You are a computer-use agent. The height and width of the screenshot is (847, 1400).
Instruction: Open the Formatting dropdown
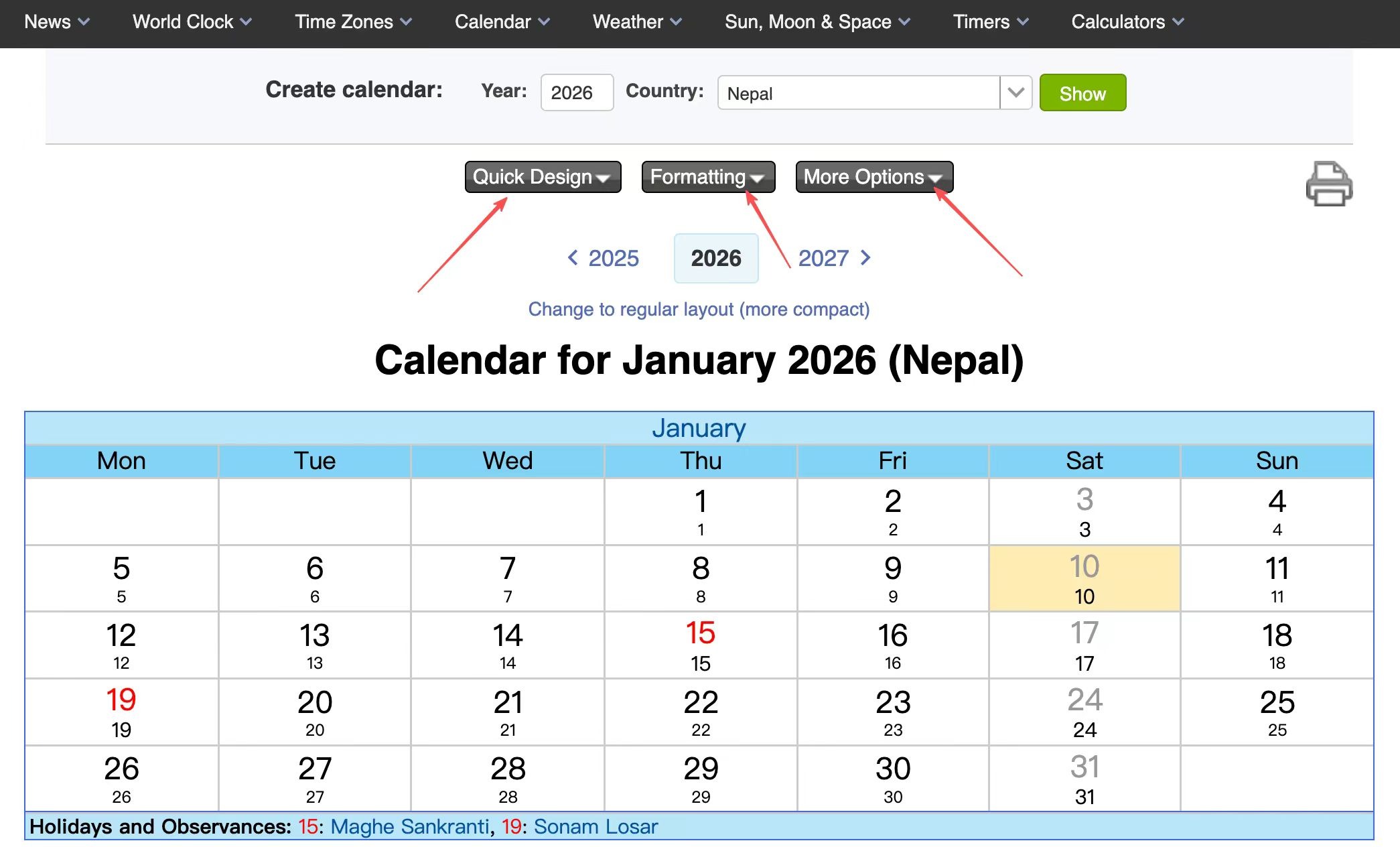click(707, 177)
